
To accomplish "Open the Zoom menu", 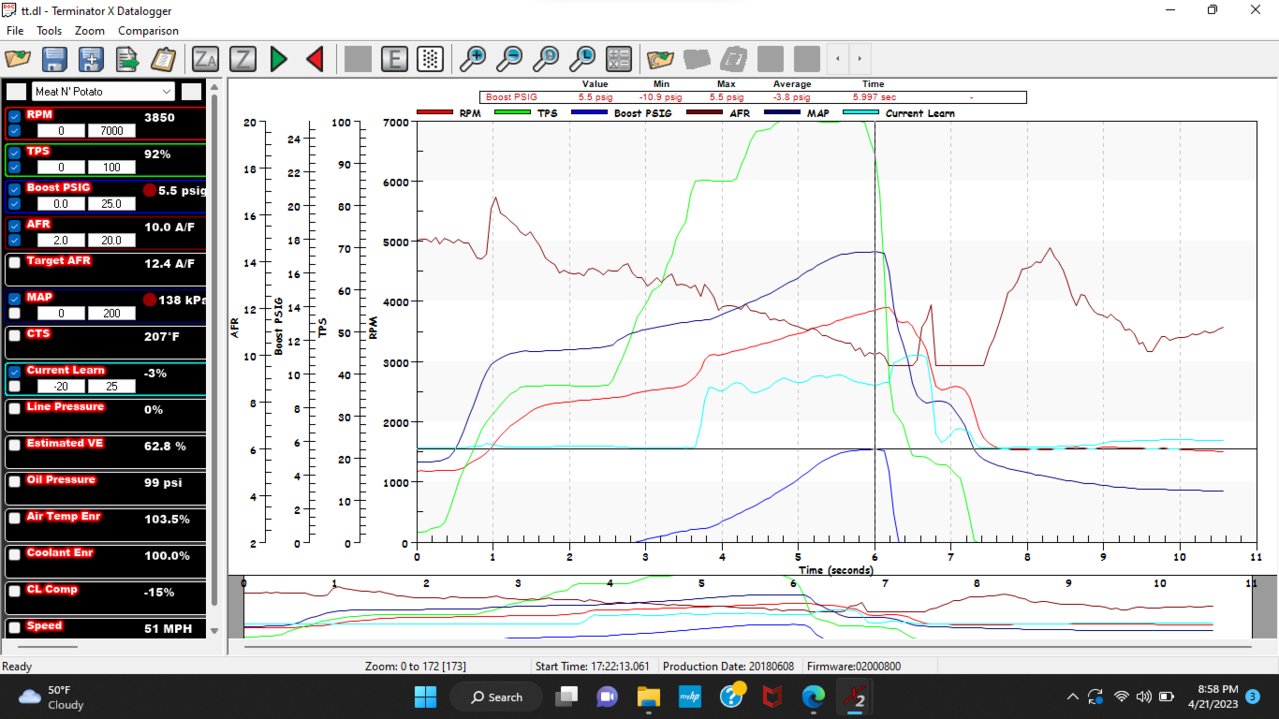I will point(90,31).
